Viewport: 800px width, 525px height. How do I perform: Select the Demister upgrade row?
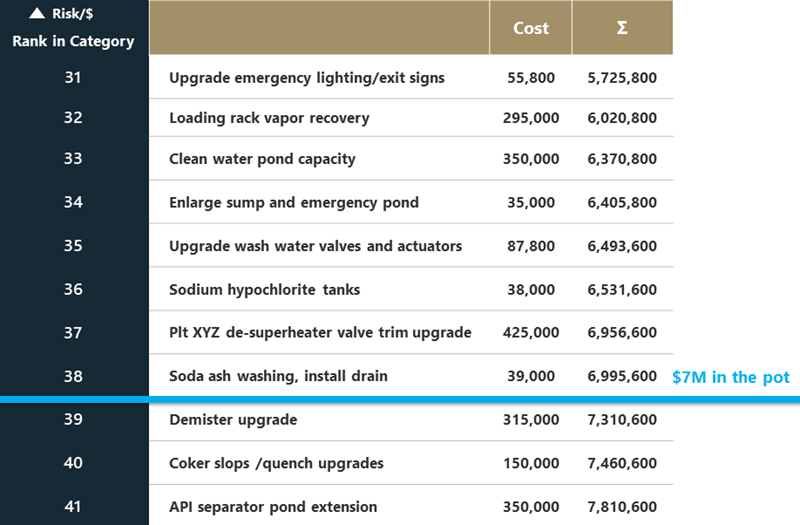point(233,420)
